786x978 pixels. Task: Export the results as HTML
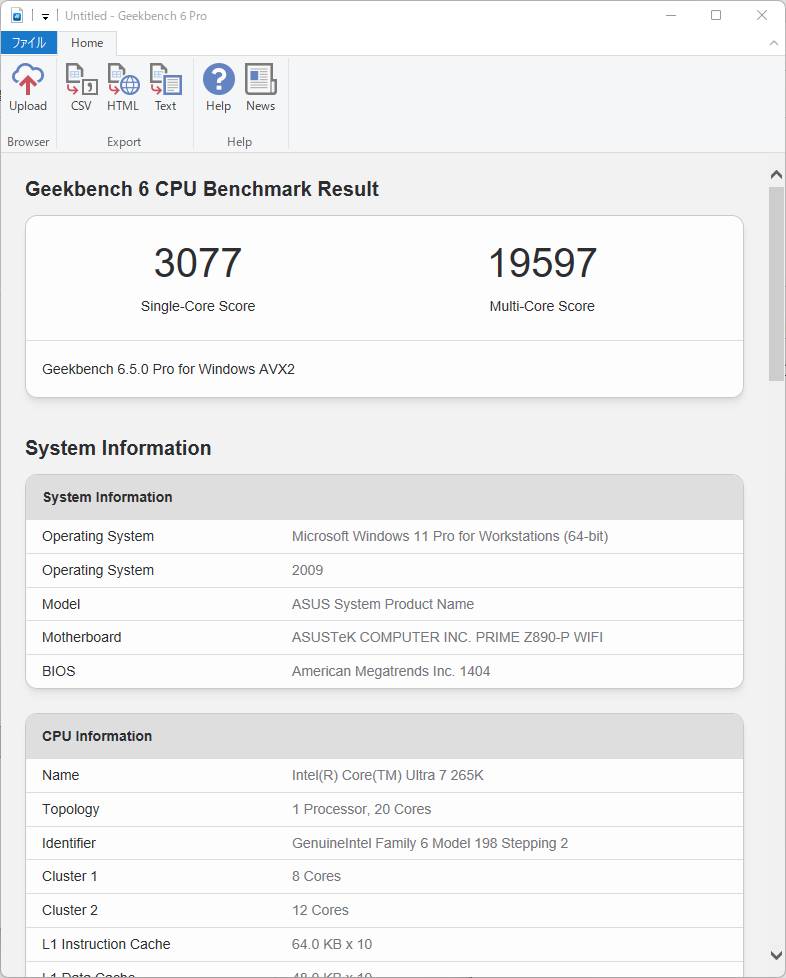click(x=123, y=88)
